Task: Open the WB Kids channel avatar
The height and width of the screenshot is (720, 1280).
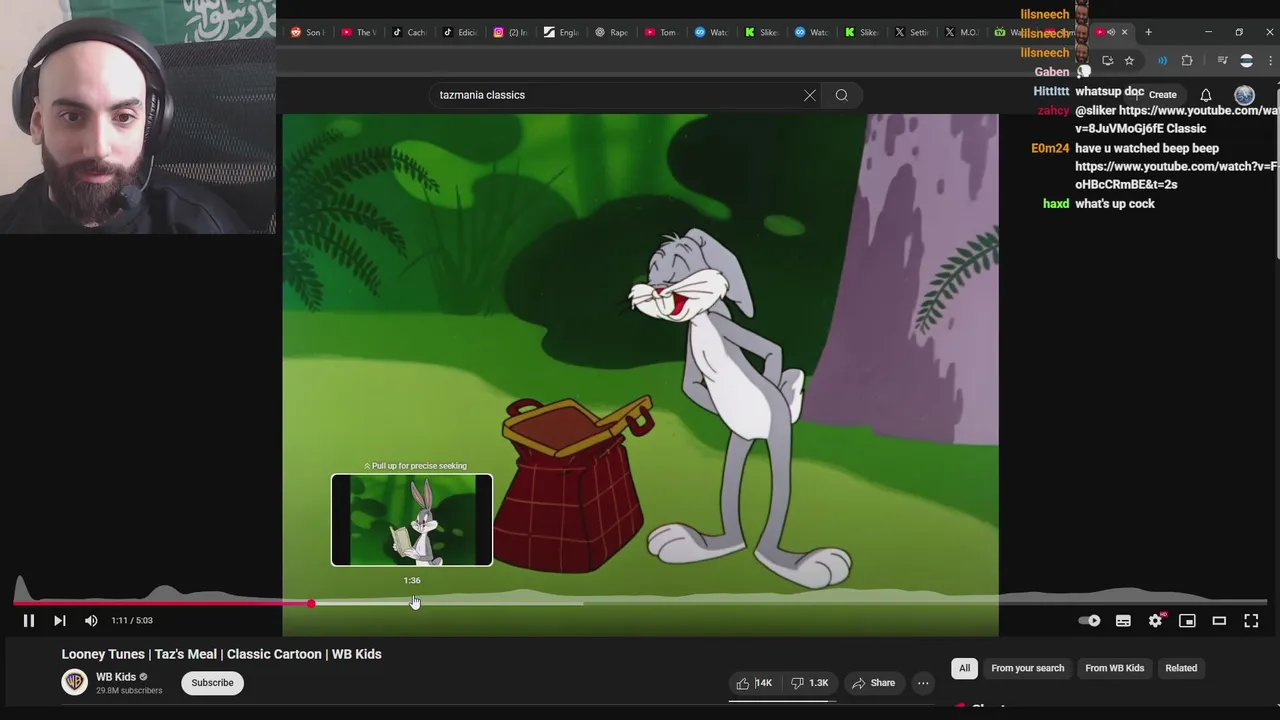Action: tap(75, 683)
